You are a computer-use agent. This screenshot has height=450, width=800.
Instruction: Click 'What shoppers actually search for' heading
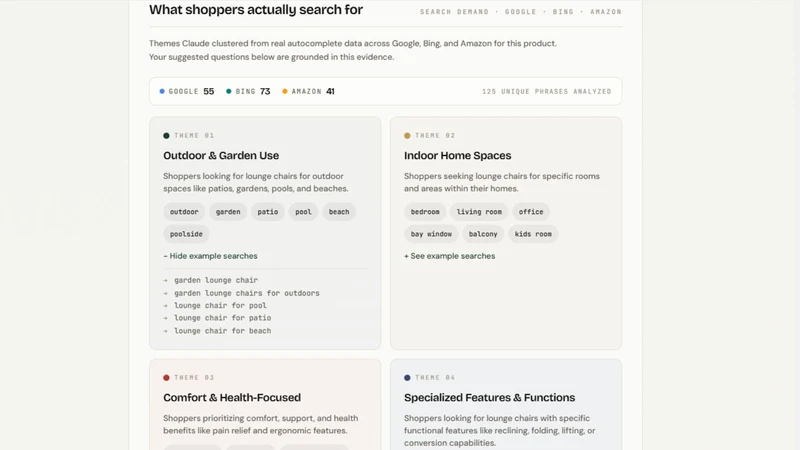tap(256, 10)
